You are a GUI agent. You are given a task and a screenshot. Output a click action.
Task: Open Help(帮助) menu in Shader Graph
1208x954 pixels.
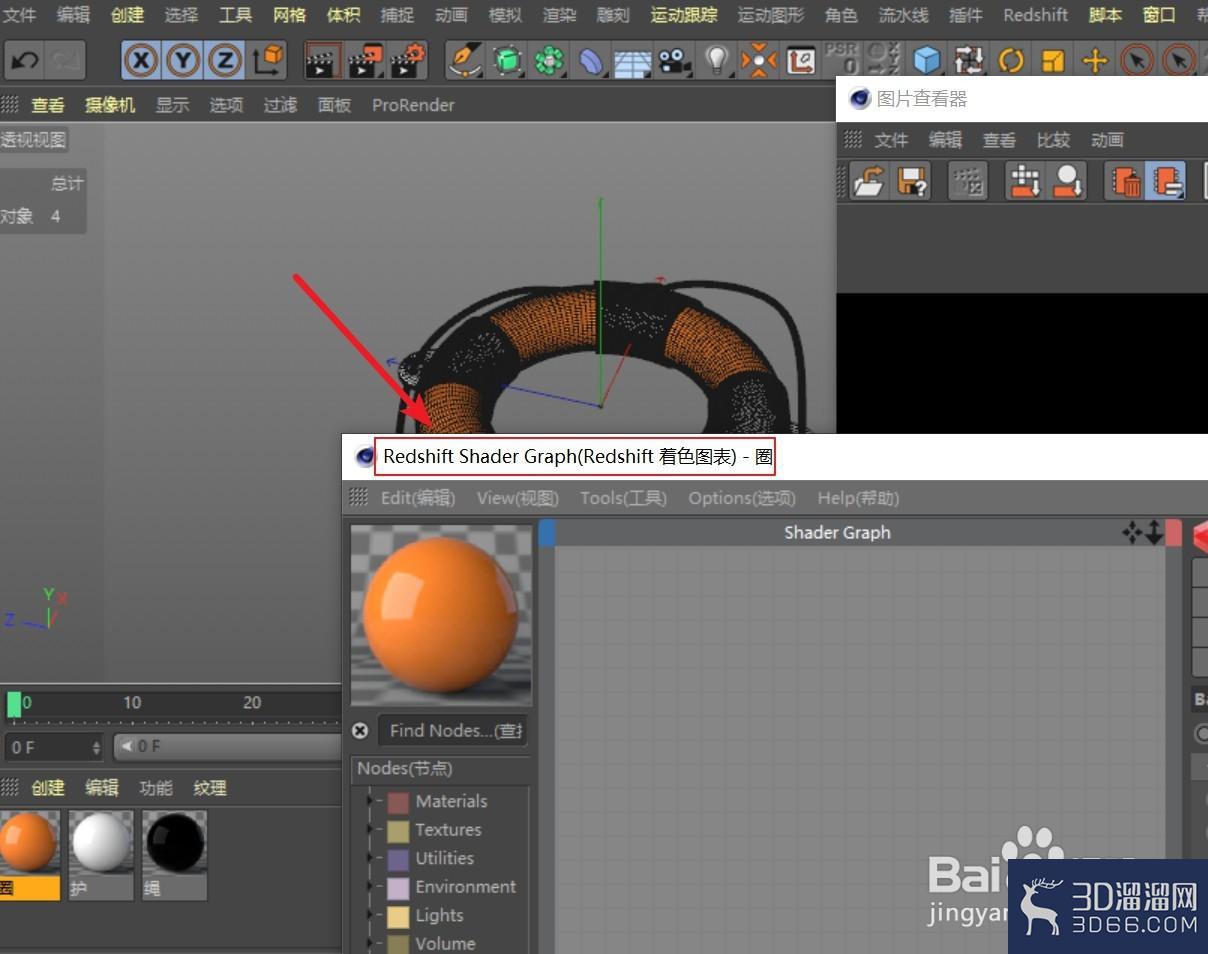tap(858, 498)
